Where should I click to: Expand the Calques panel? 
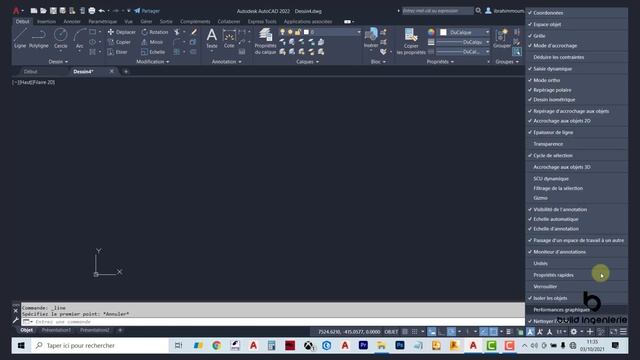307,62
